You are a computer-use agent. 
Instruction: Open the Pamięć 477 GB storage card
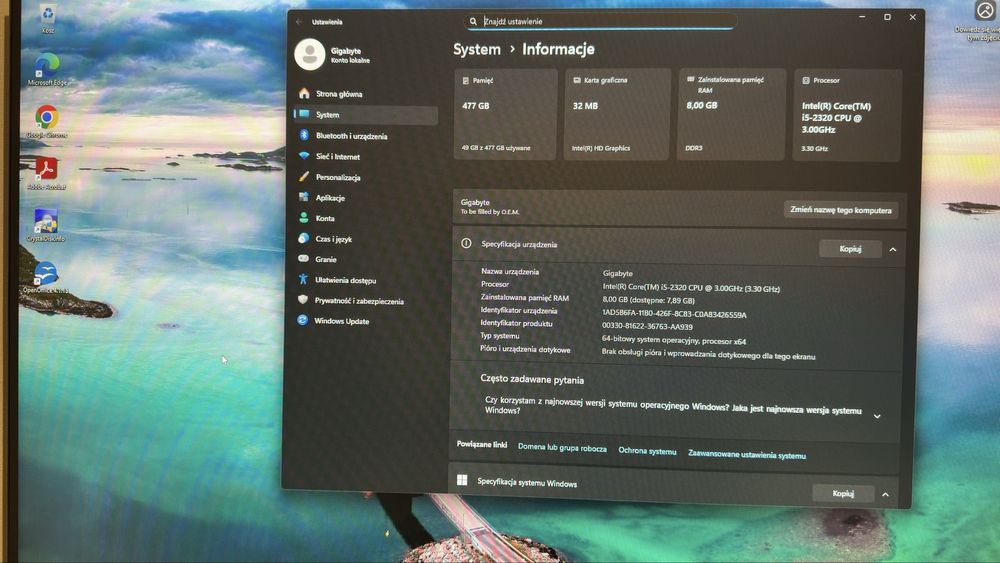[505, 115]
